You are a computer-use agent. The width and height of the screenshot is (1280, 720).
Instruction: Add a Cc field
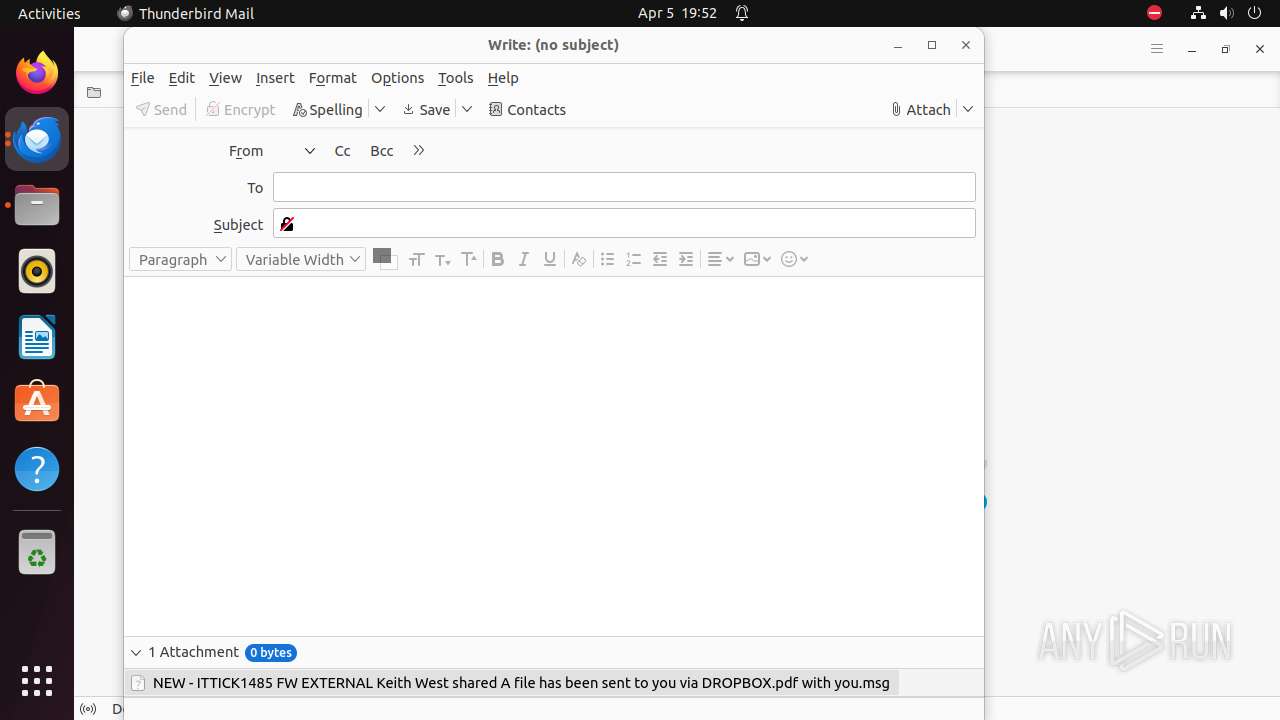point(342,151)
